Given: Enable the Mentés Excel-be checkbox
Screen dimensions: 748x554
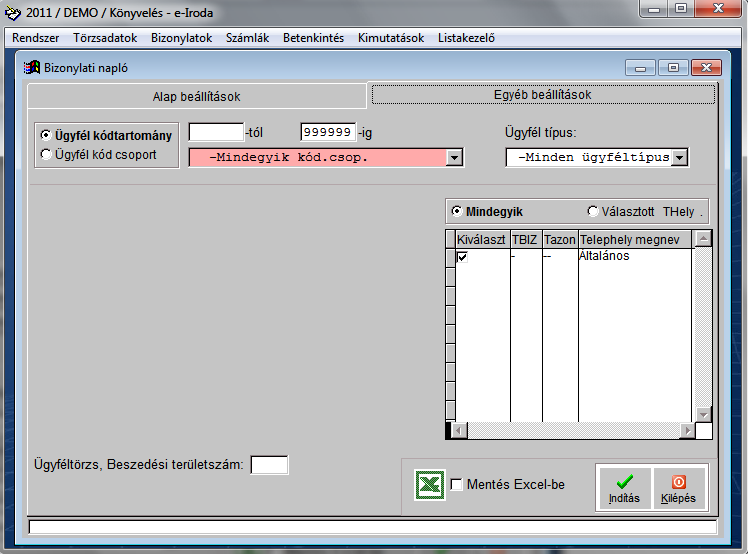Looking at the screenshot, I should coord(457,485).
